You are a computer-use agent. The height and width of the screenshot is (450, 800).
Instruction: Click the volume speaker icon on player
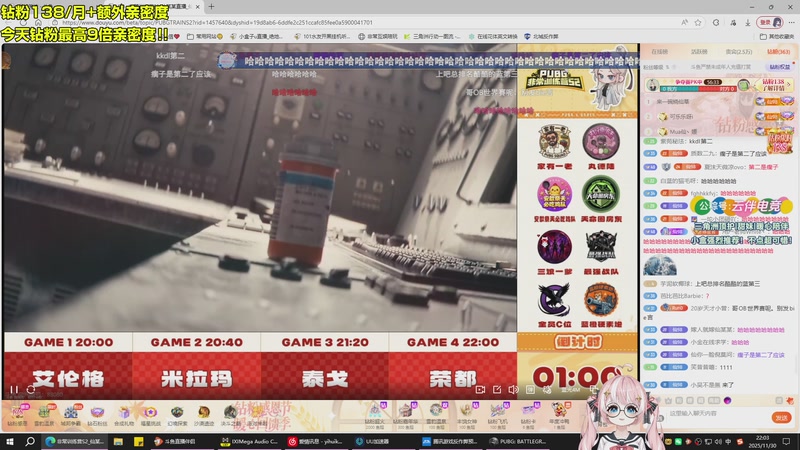click(x=513, y=389)
